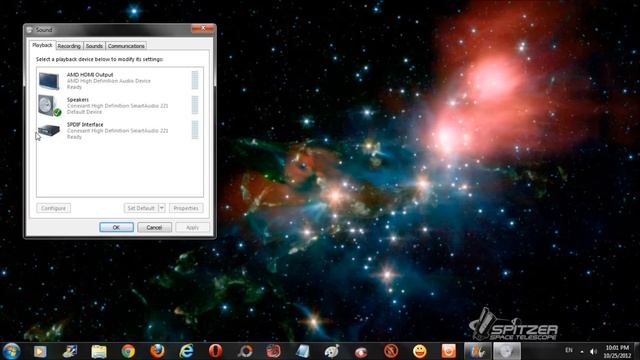640x360 pixels.
Task: Click the Sound dialog title icon
Action: (30, 30)
